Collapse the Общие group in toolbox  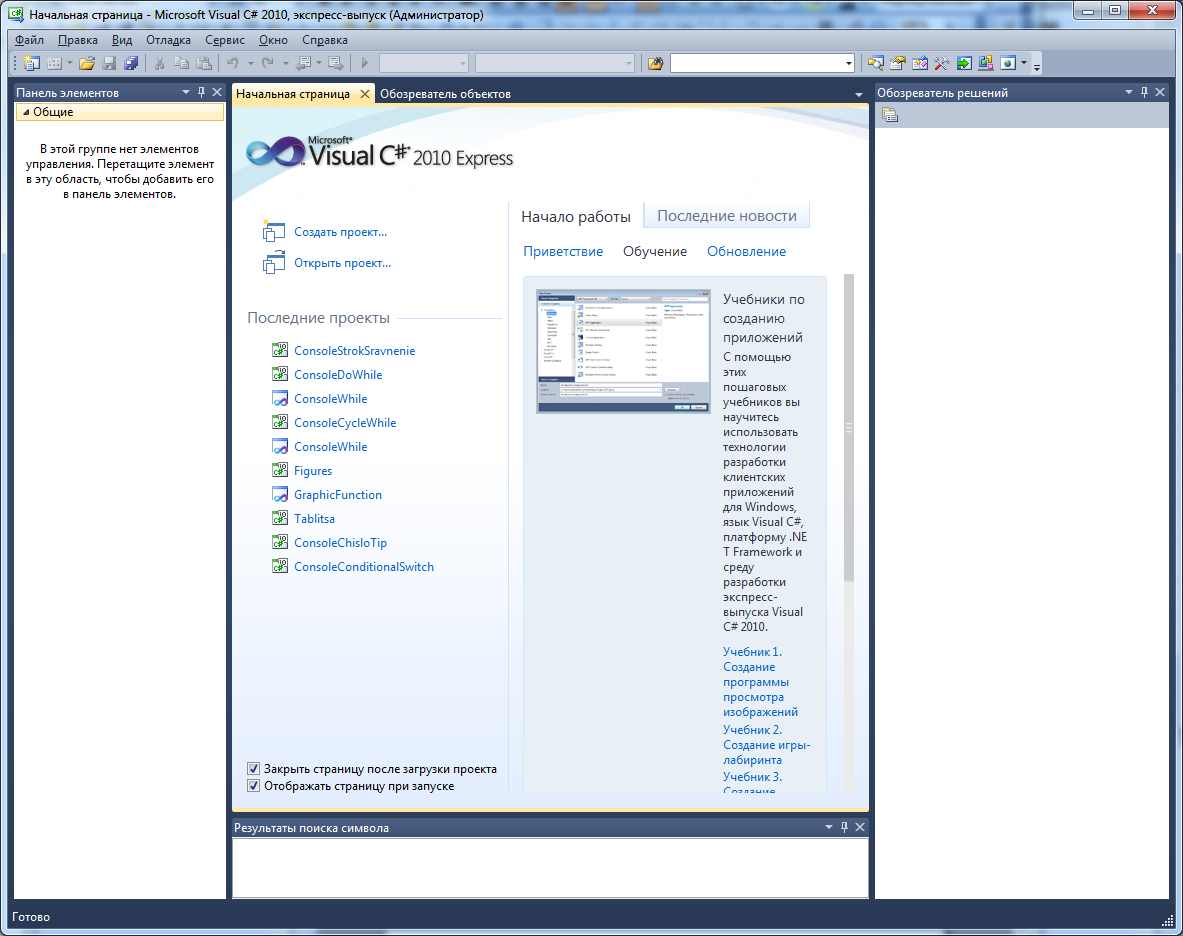pos(26,112)
